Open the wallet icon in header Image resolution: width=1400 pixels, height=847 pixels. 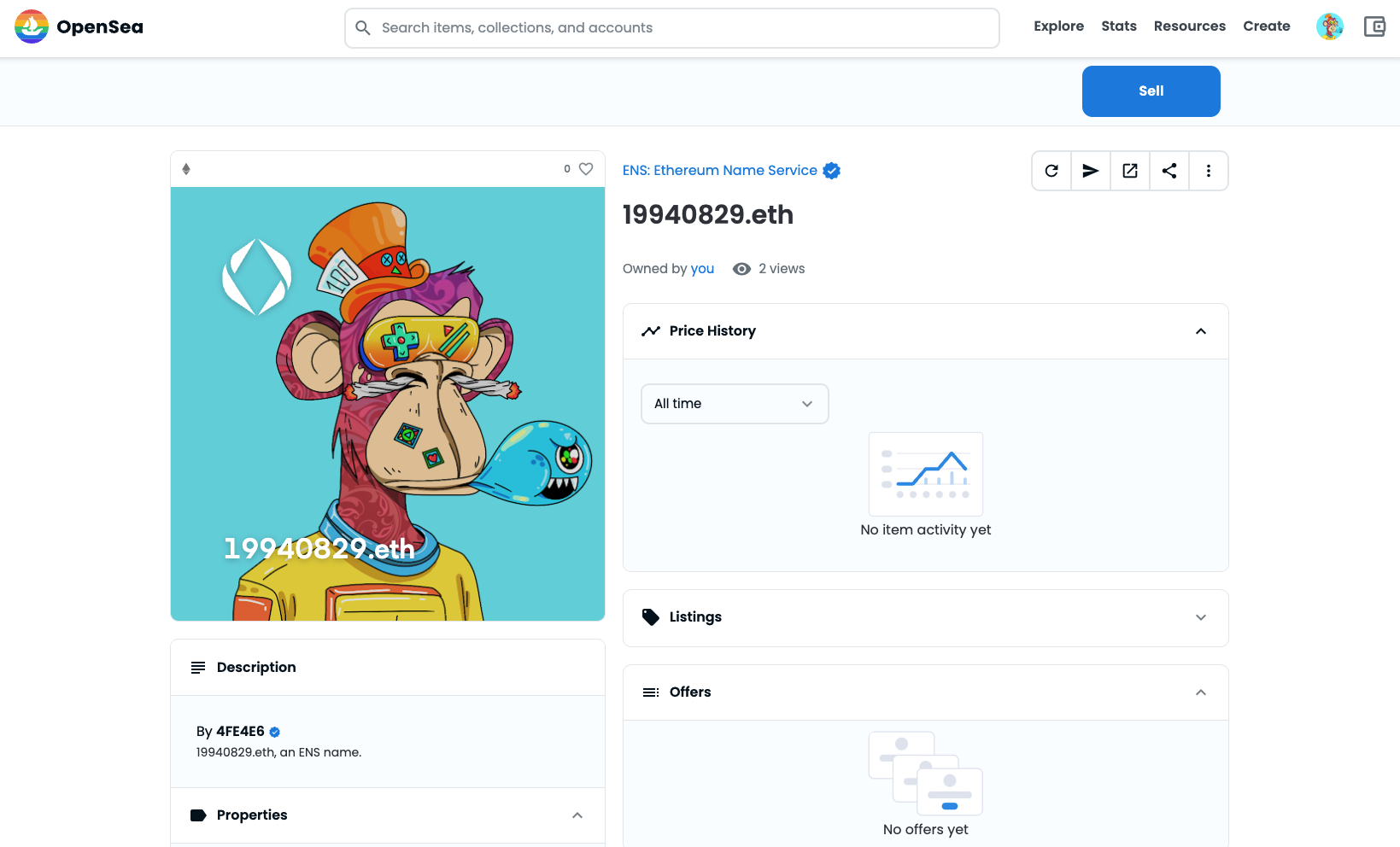pos(1374,27)
